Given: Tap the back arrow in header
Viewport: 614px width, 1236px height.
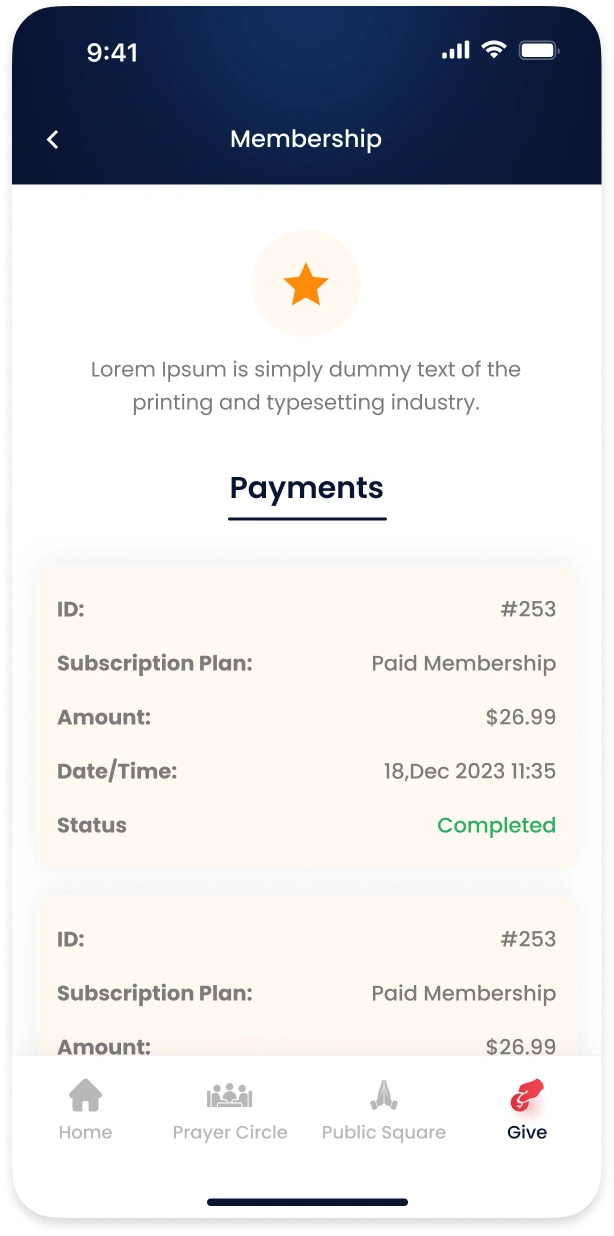Looking at the screenshot, I should pyautogui.click(x=53, y=140).
